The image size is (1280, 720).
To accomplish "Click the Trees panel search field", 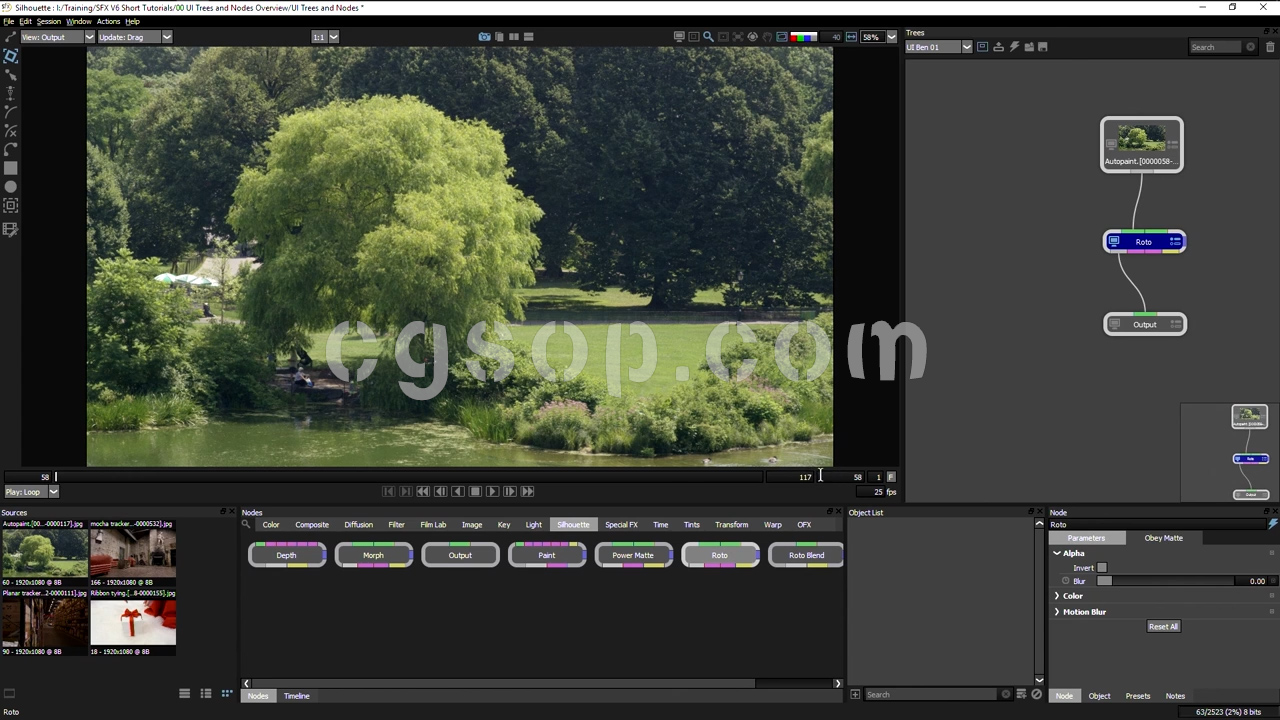I will click(1216, 47).
